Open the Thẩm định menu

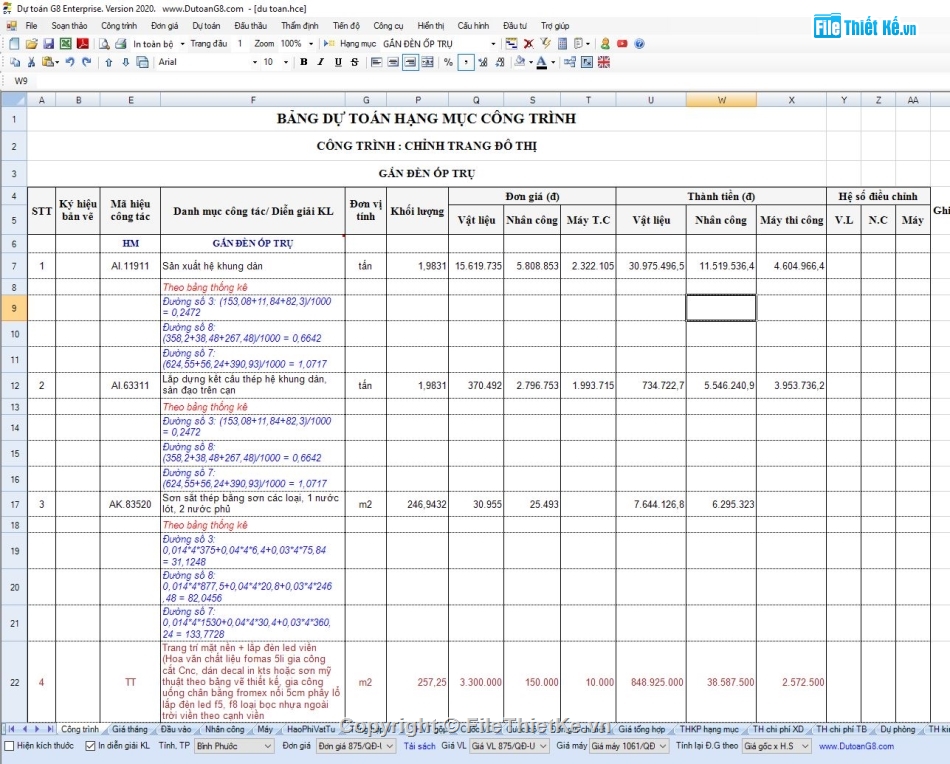click(299, 25)
